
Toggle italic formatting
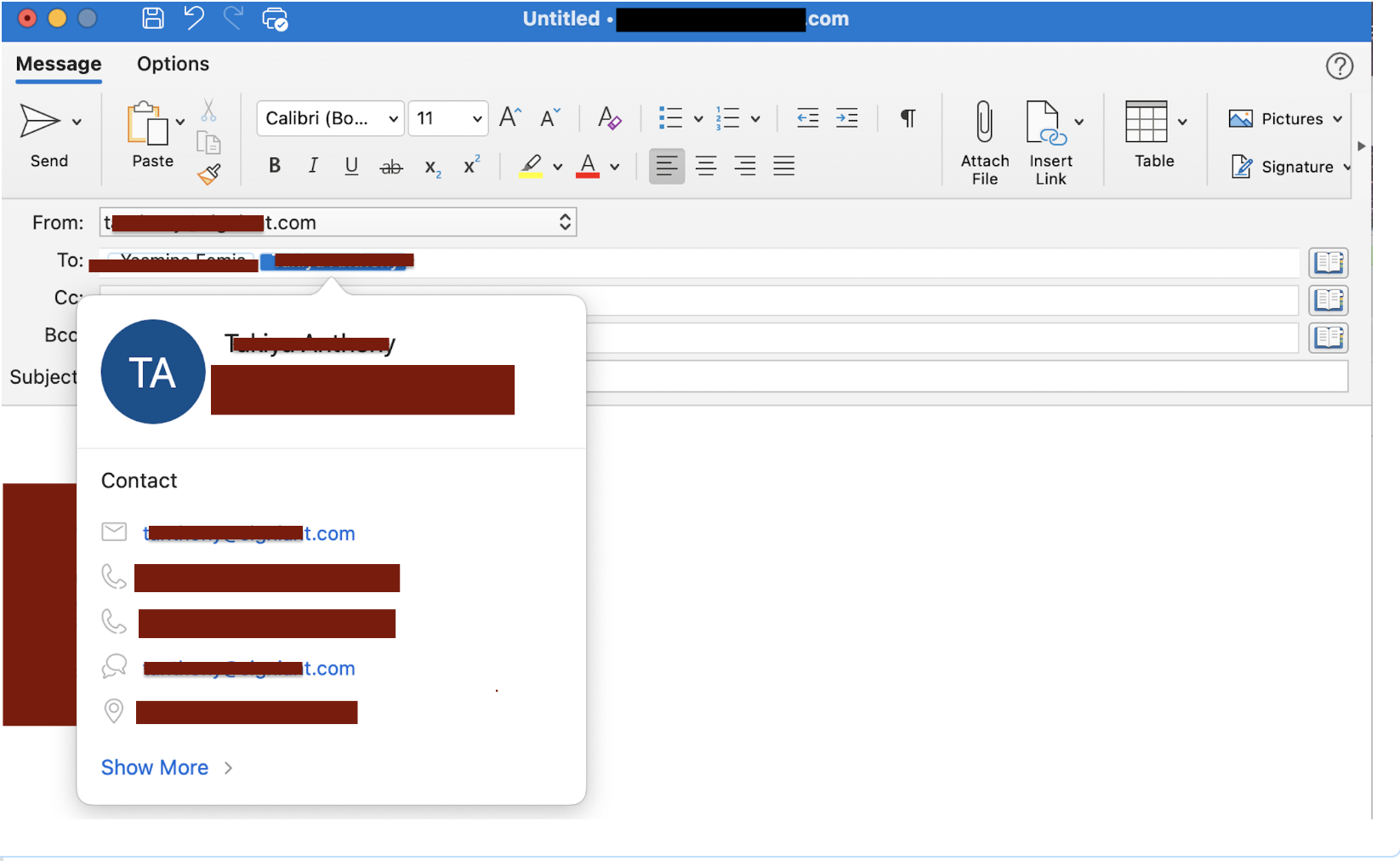coord(312,165)
